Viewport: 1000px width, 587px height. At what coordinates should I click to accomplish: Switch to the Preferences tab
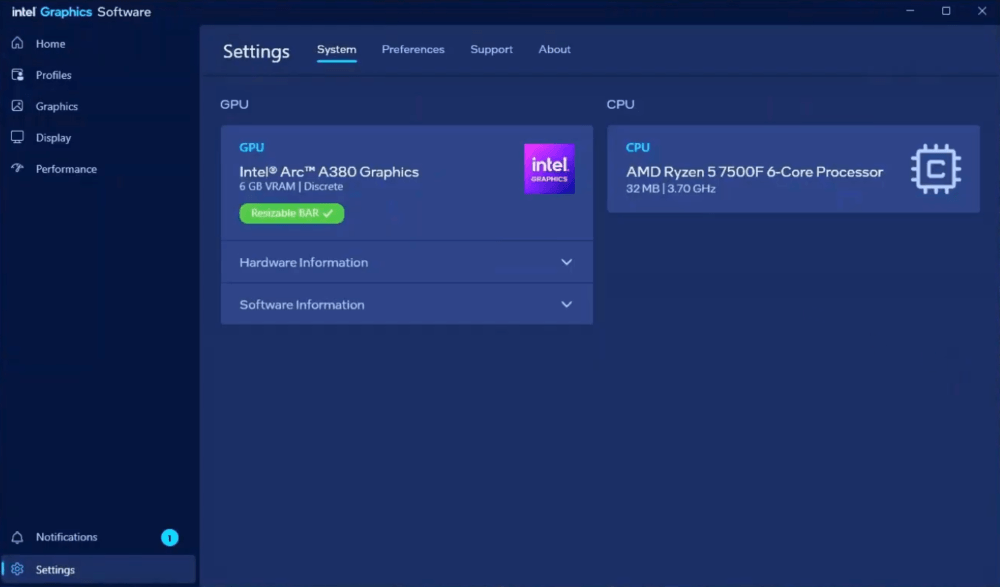(413, 49)
